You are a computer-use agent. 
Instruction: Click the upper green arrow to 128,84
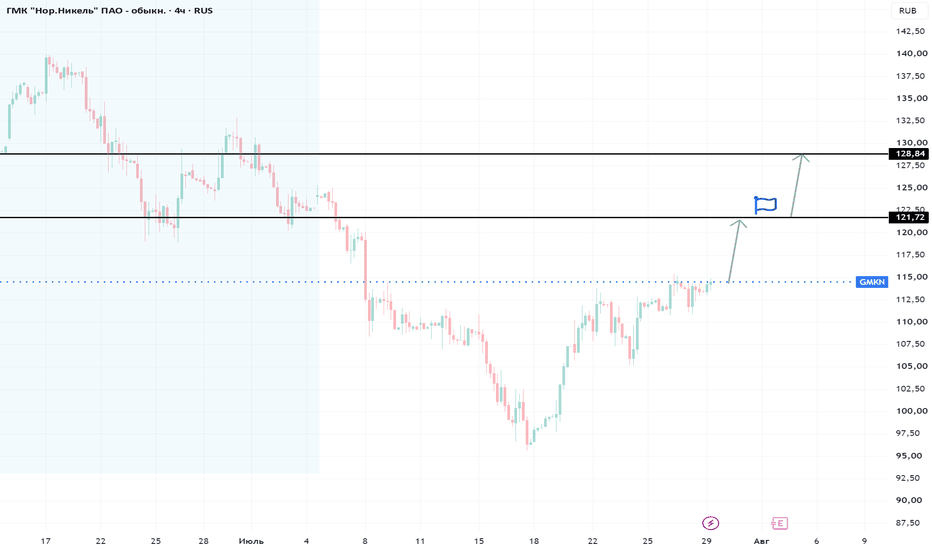pyautogui.click(x=796, y=186)
